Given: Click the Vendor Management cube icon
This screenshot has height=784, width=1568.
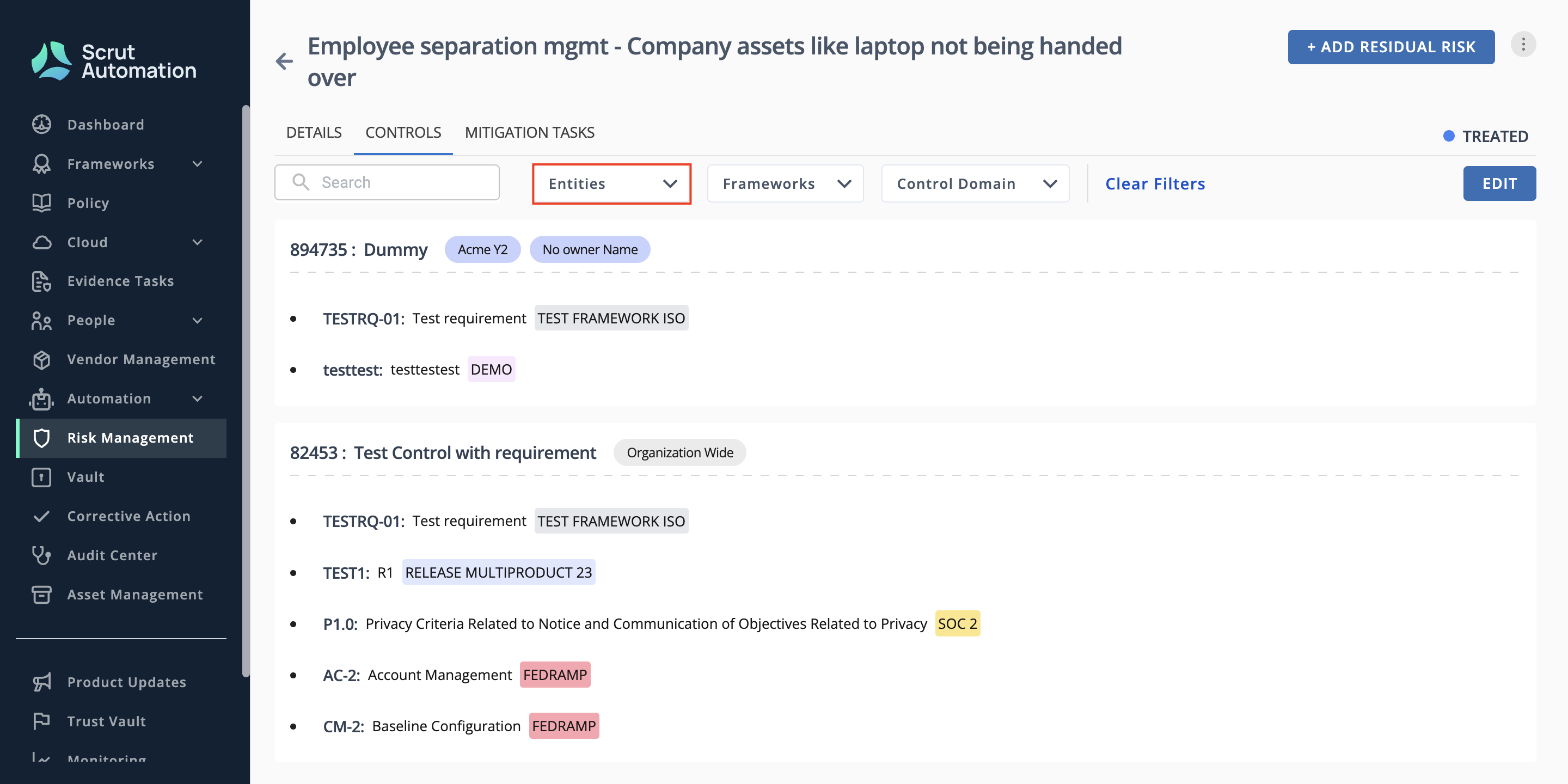Looking at the screenshot, I should 41,360.
